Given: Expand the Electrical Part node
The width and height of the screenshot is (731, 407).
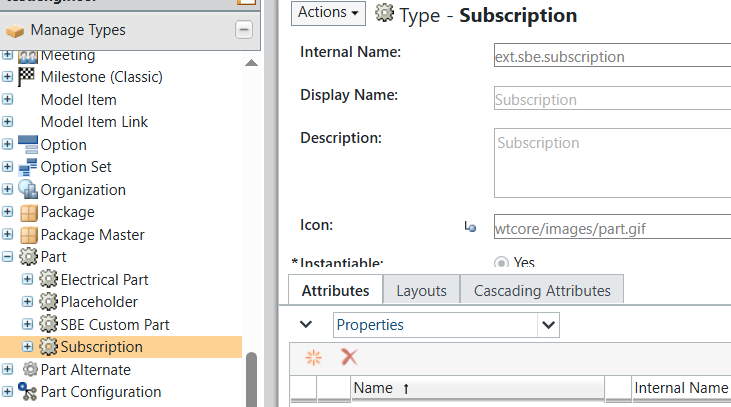Looking at the screenshot, I should pyautogui.click(x=27, y=280).
